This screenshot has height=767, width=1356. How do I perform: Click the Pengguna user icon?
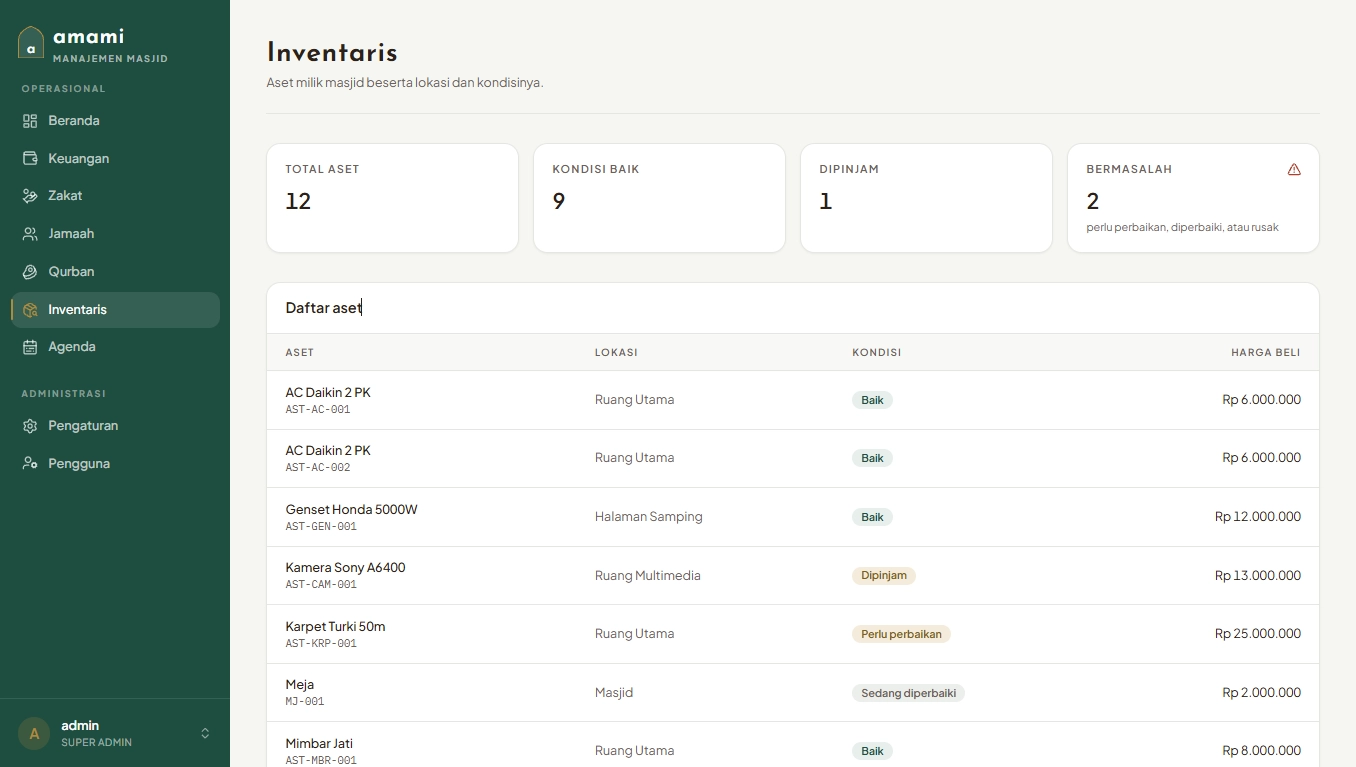[x=30, y=464]
